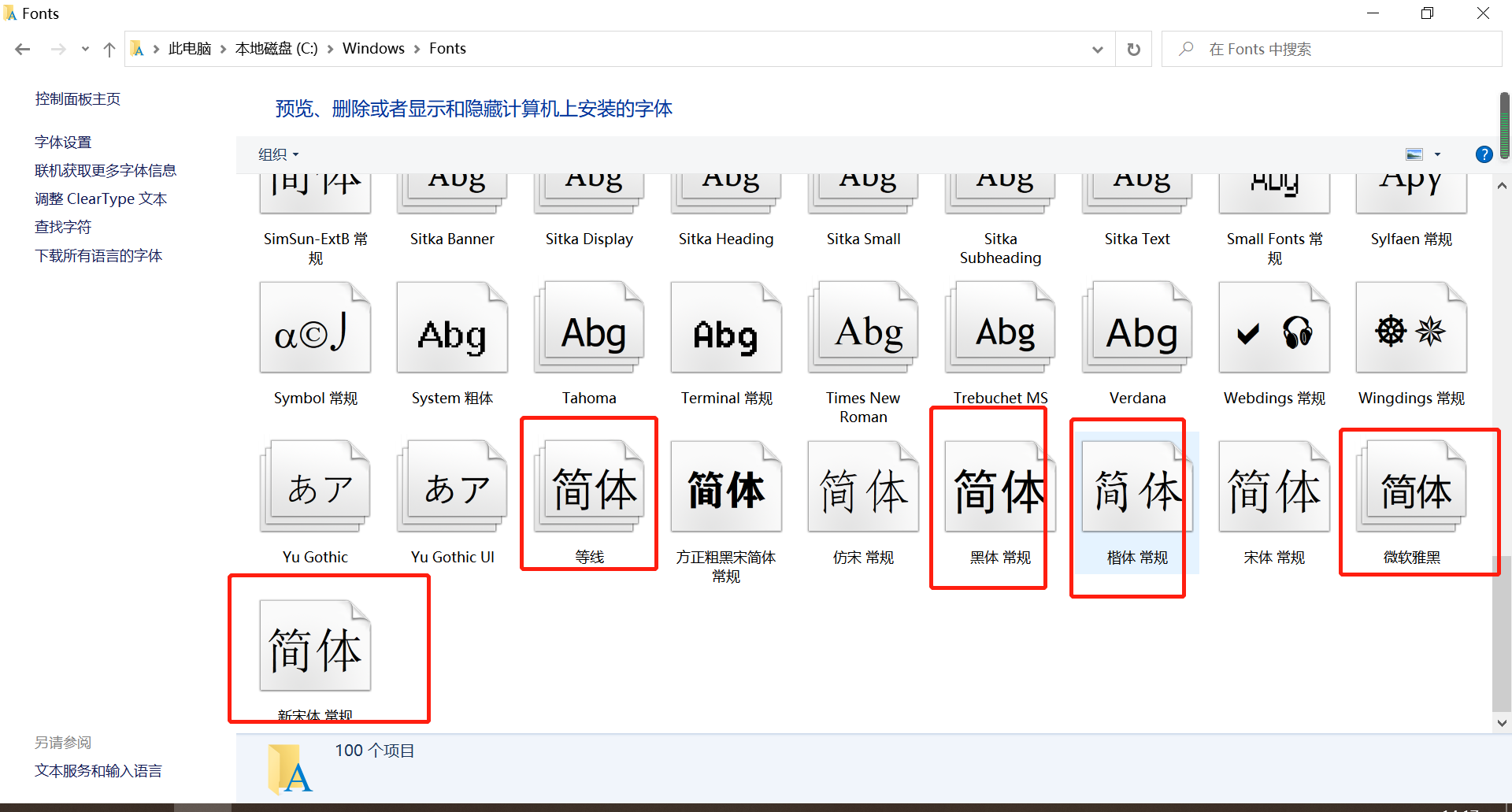Image resolution: width=1512 pixels, height=812 pixels.
Task: Go up to the Windows folder
Action: (109, 50)
